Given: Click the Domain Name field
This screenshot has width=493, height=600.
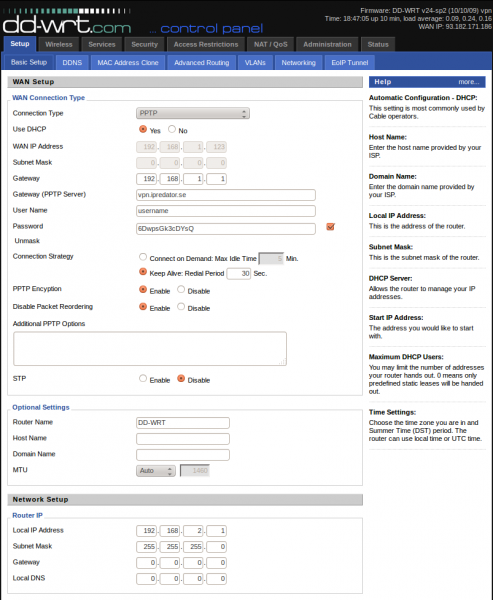Looking at the screenshot, I should (183, 455).
